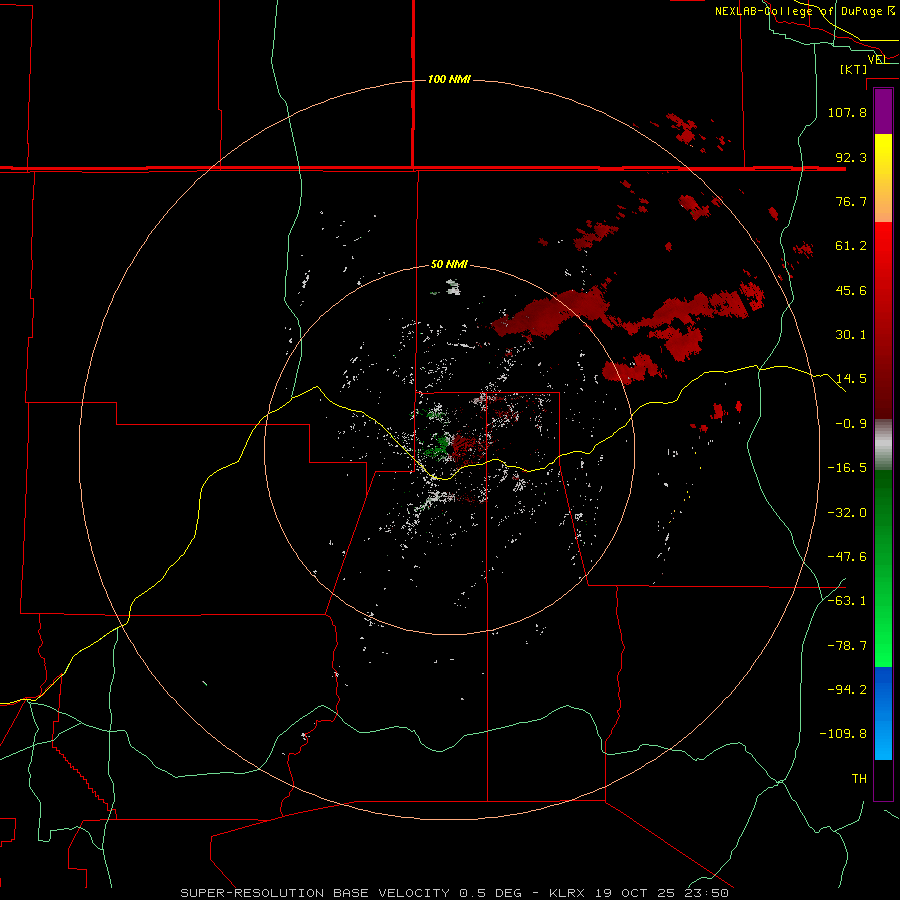
Task: Click the 76.7 value on the velocity scale
Action: [851, 201]
